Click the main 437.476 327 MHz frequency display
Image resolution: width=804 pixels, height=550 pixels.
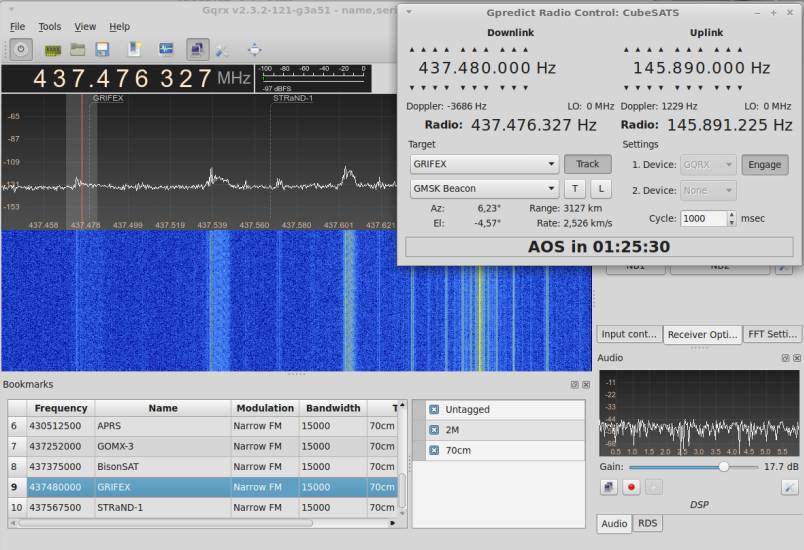click(128, 78)
